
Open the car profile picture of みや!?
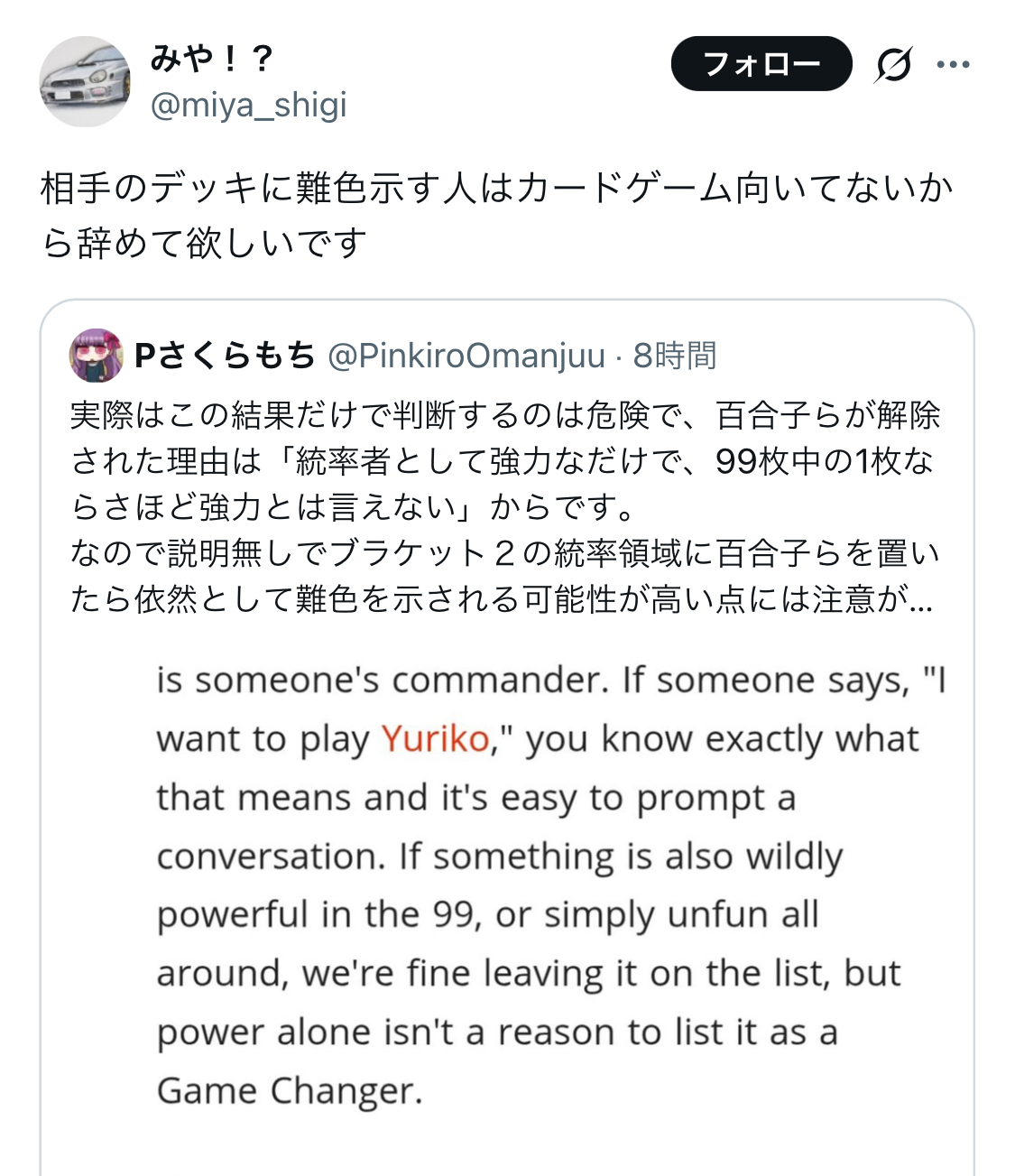click(86, 82)
